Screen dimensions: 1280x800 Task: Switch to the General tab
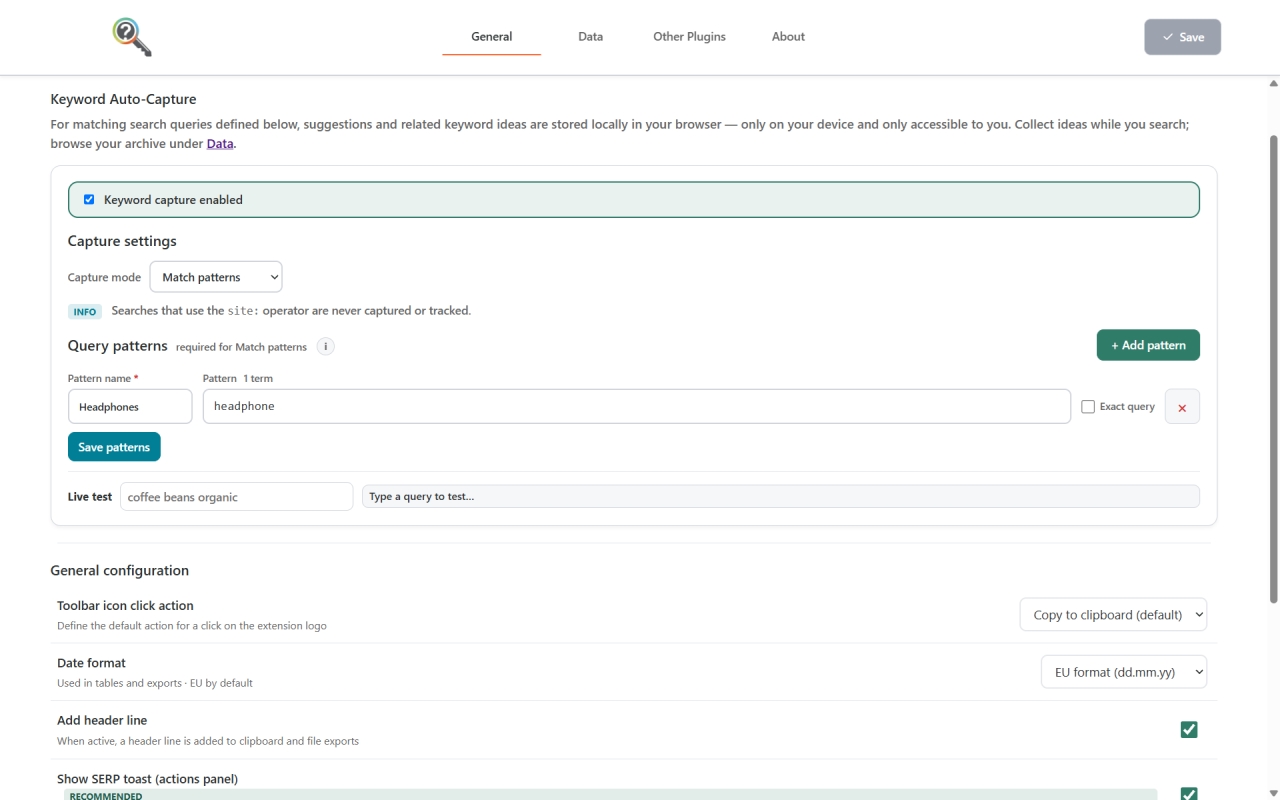tap(492, 37)
